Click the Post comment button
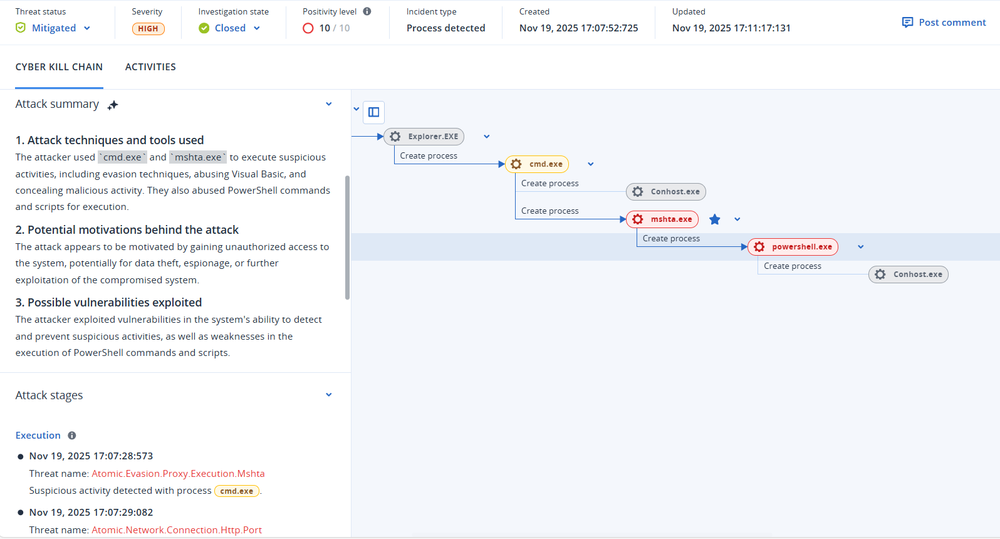The height and width of the screenshot is (539, 1000). (x=943, y=22)
